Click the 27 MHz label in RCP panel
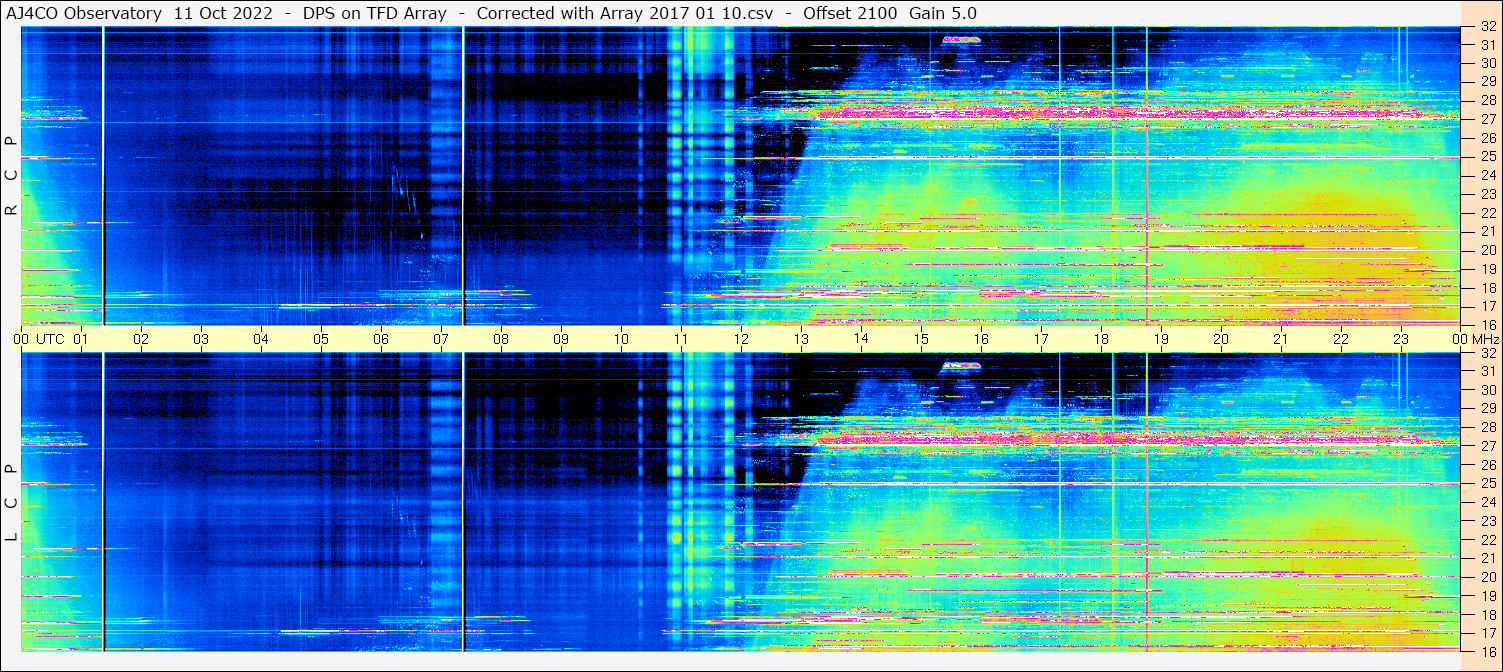 coord(1488,119)
